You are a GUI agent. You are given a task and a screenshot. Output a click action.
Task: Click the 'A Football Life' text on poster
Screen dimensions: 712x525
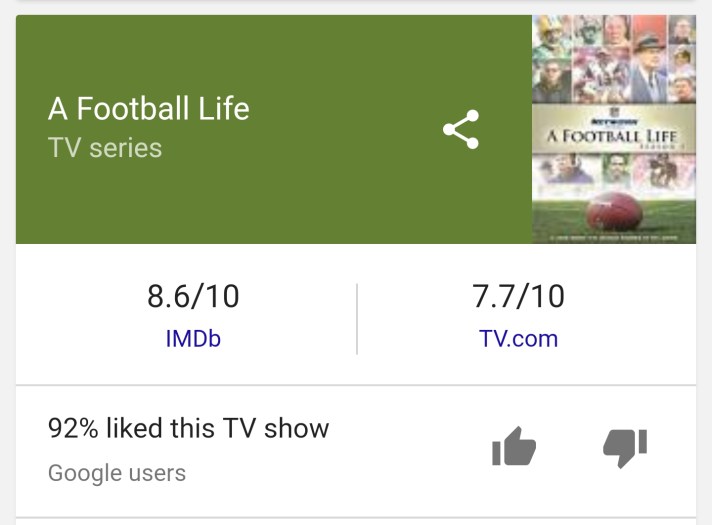[613, 136]
